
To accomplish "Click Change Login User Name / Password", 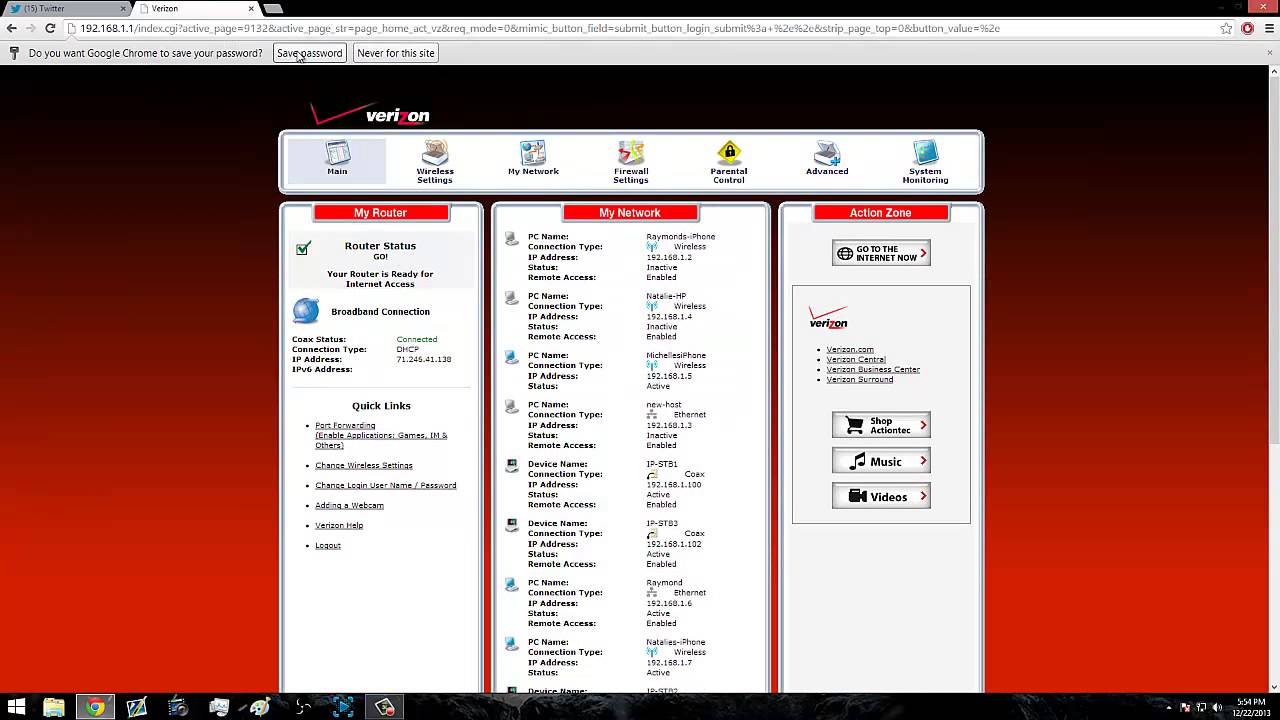I will [386, 485].
